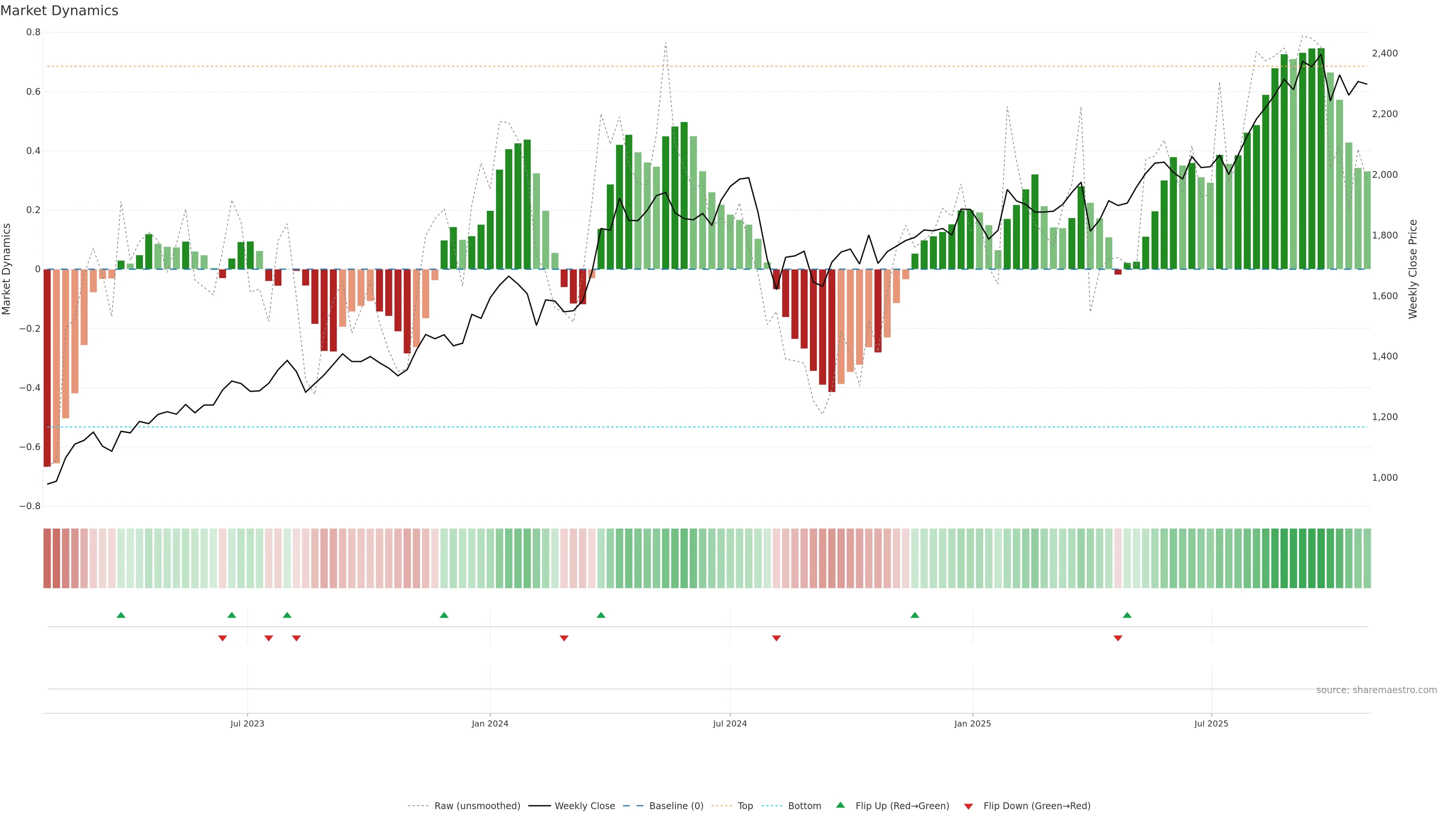Click the first green flip-up triangle marker
The image size is (1456, 819).
tap(121, 615)
